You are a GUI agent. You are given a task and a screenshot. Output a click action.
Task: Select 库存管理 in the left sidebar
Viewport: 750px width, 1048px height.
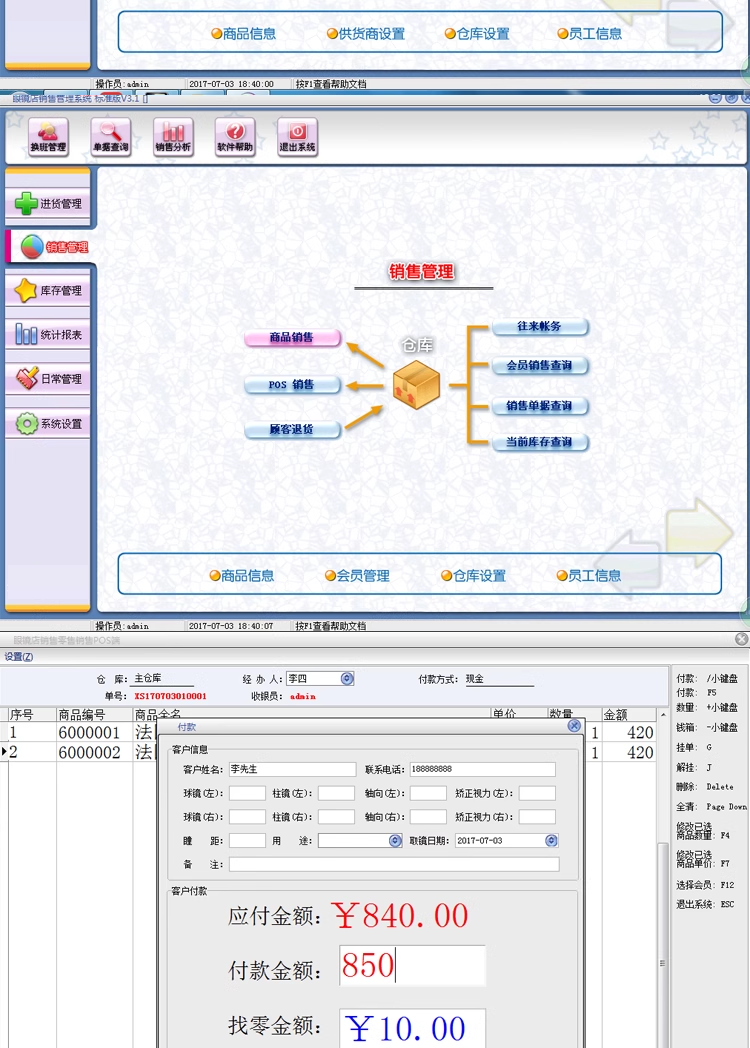pyautogui.click(x=48, y=291)
